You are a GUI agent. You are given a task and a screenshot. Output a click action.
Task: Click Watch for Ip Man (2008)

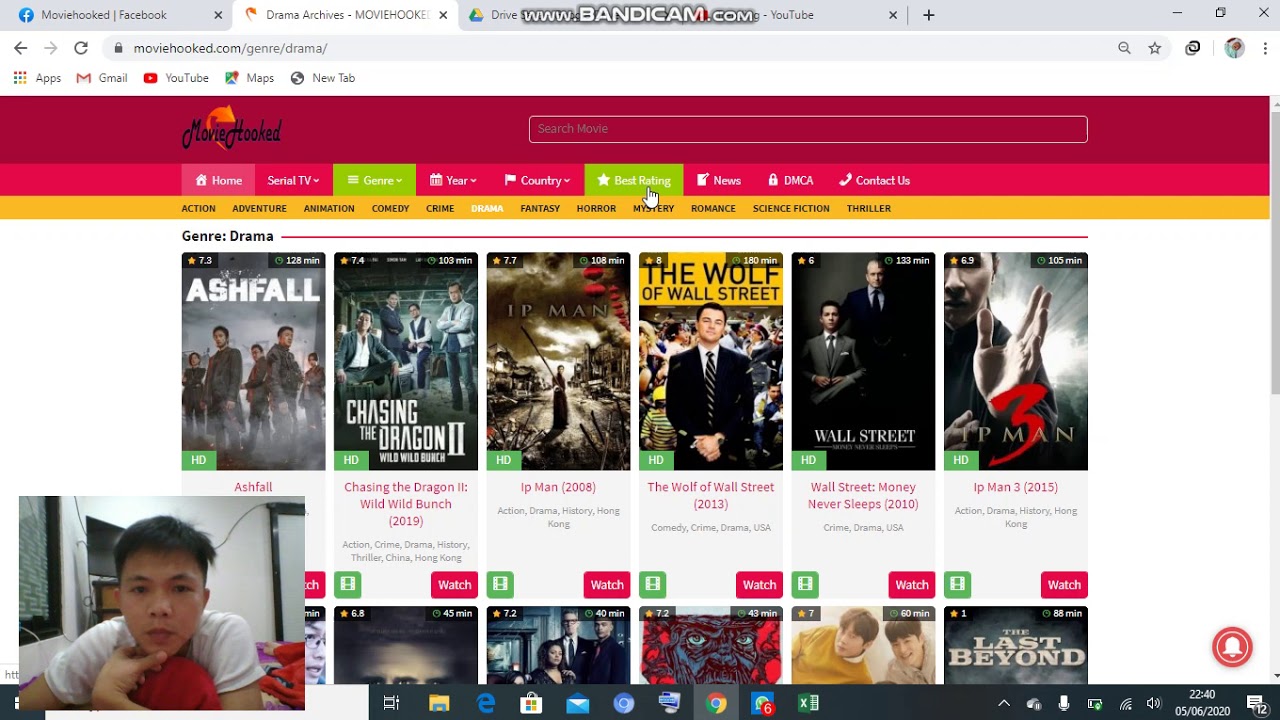(x=607, y=585)
